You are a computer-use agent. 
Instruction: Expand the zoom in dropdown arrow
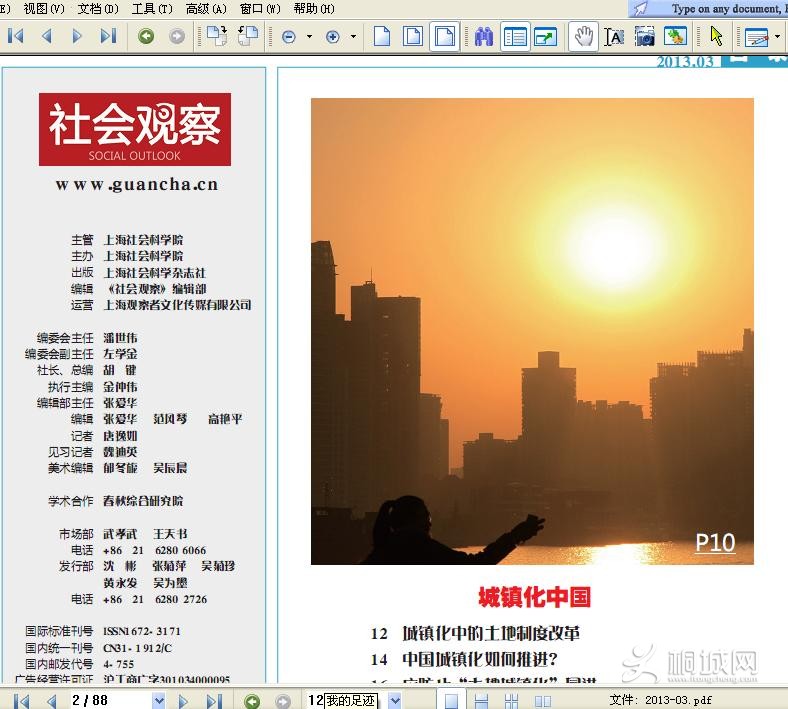353,37
